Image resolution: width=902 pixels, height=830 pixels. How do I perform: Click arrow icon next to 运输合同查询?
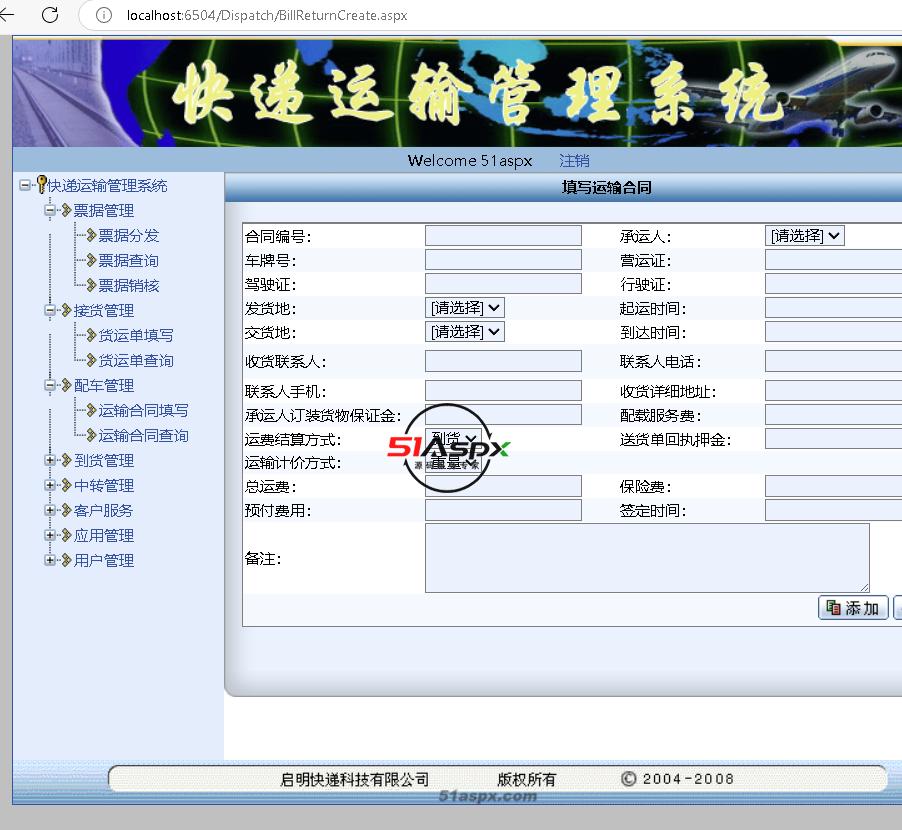click(x=91, y=435)
